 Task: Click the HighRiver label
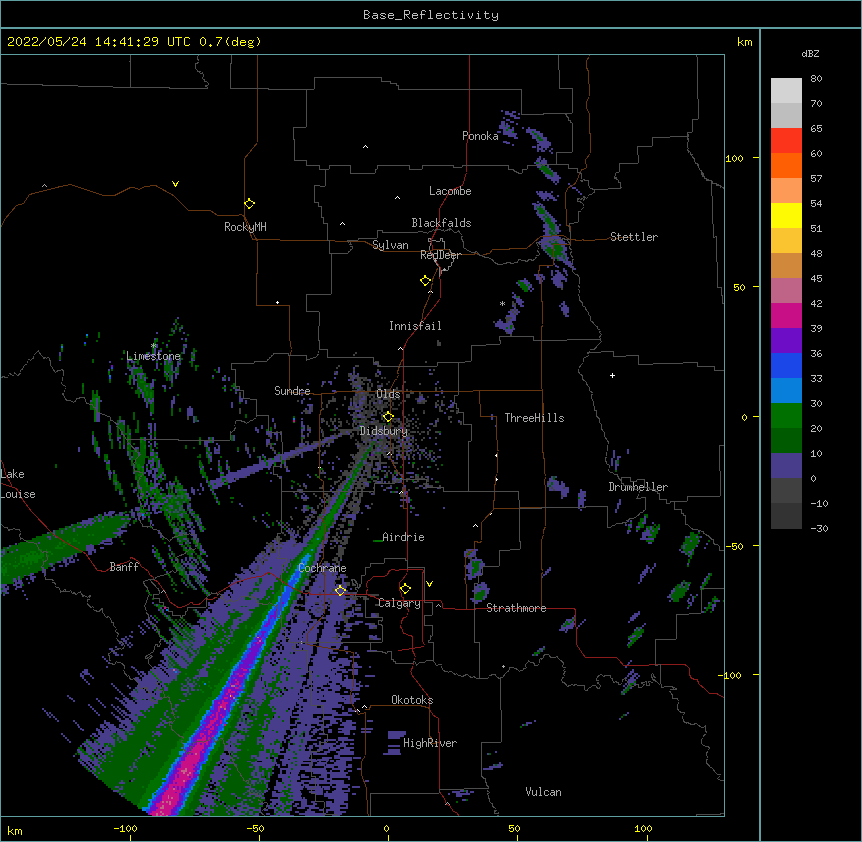[x=430, y=743]
